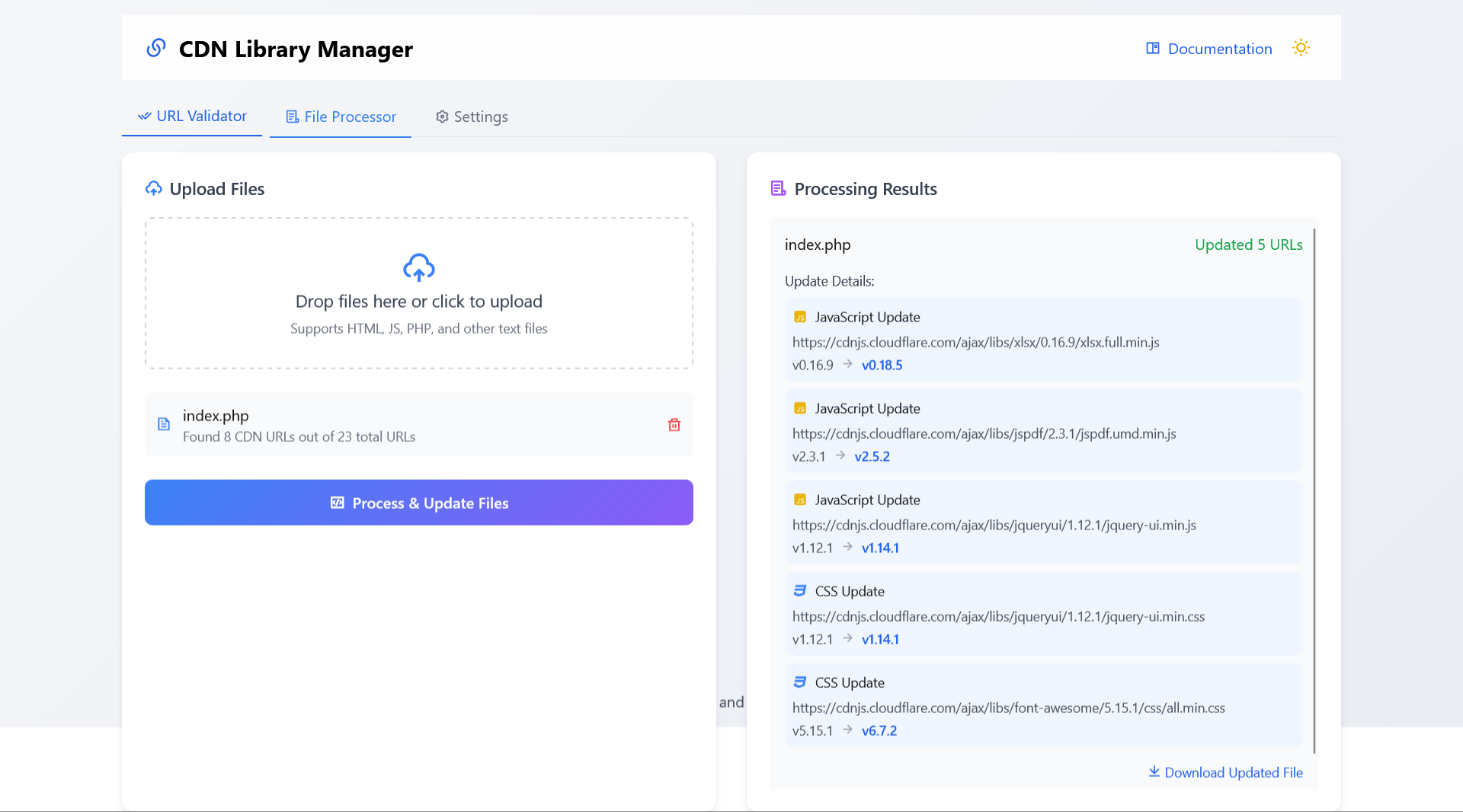The height and width of the screenshot is (812, 1463).
Task: Click the font-awesome CSS Update icon
Action: click(x=800, y=683)
